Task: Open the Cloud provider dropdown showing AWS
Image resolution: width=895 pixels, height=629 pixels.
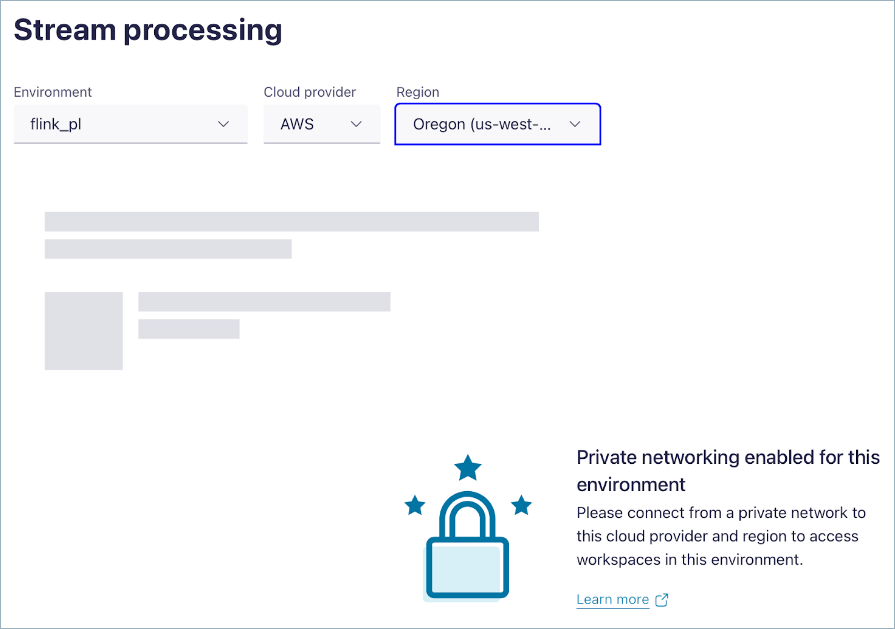Action: pos(321,124)
